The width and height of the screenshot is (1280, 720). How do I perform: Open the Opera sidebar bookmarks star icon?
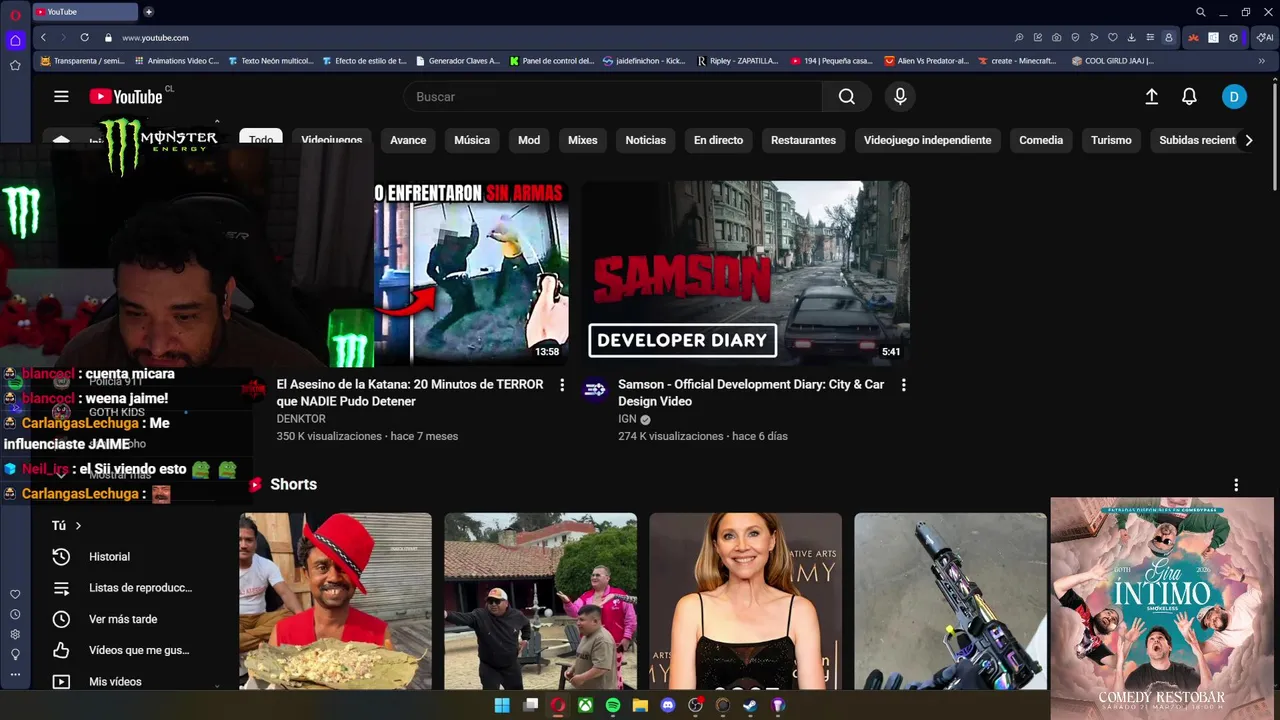(15, 65)
